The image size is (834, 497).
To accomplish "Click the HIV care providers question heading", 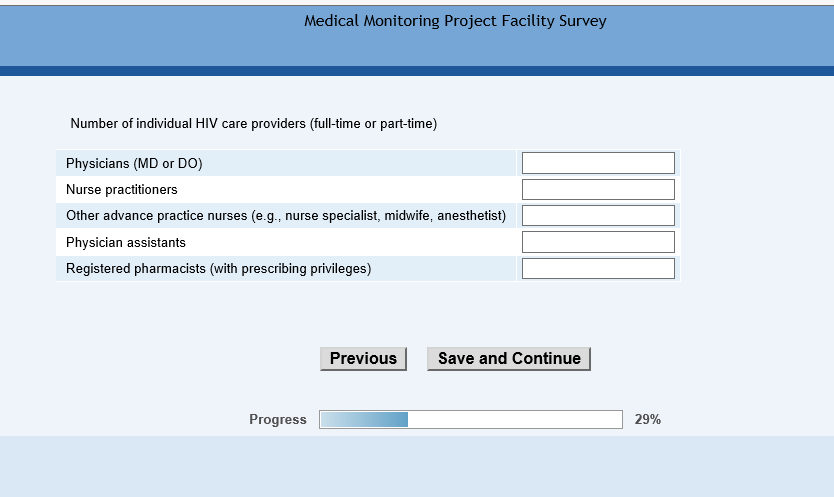I will point(253,124).
